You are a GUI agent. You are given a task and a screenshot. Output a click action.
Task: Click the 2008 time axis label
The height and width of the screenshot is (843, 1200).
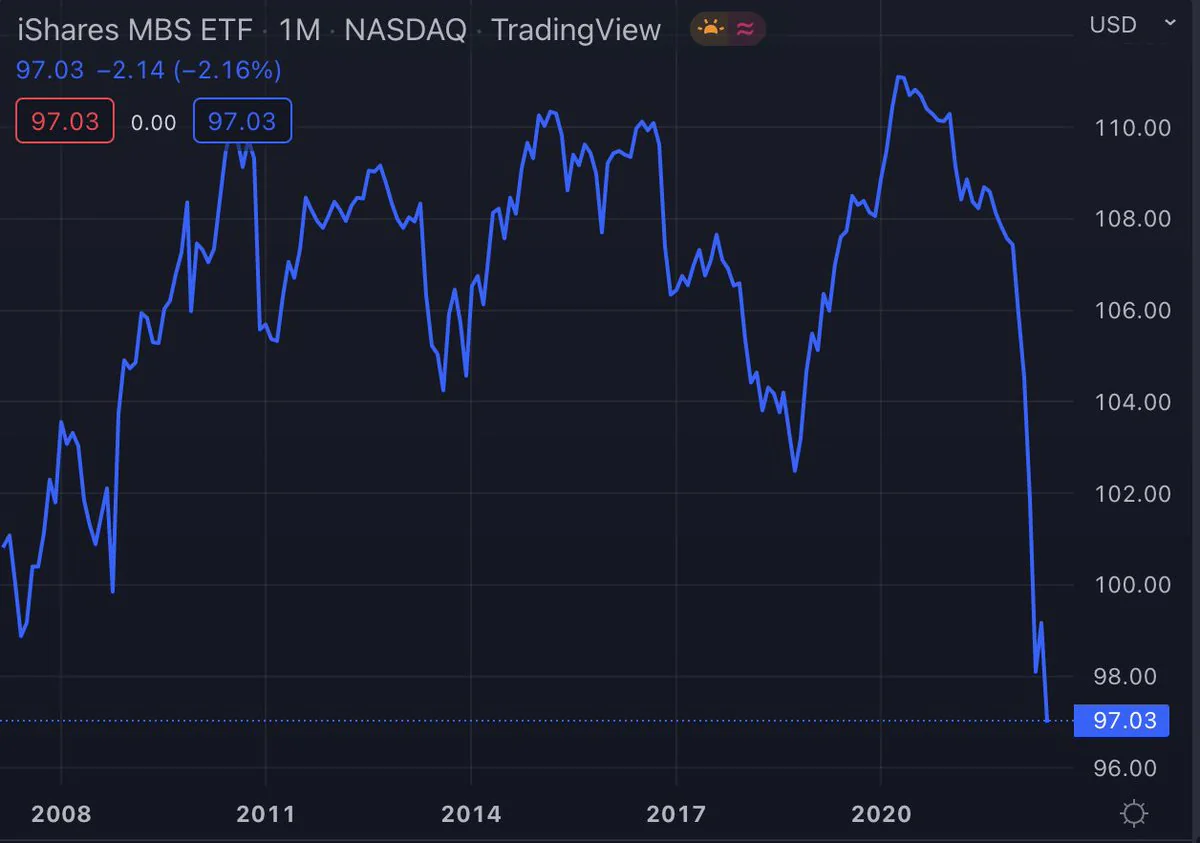[x=61, y=814]
